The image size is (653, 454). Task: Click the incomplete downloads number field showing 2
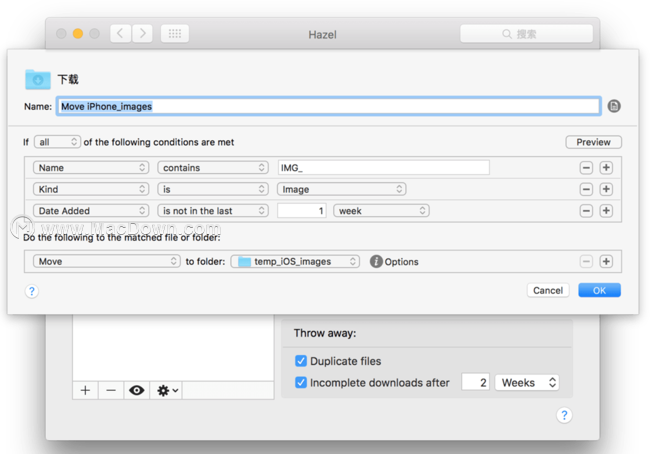(x=476, y=382)
